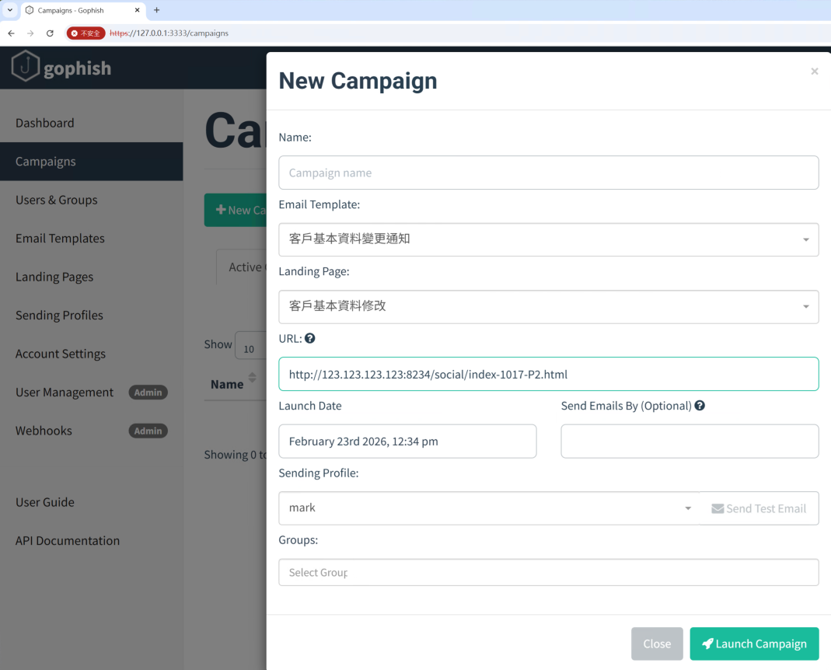Click the browser back arrow

click(11, 33)
